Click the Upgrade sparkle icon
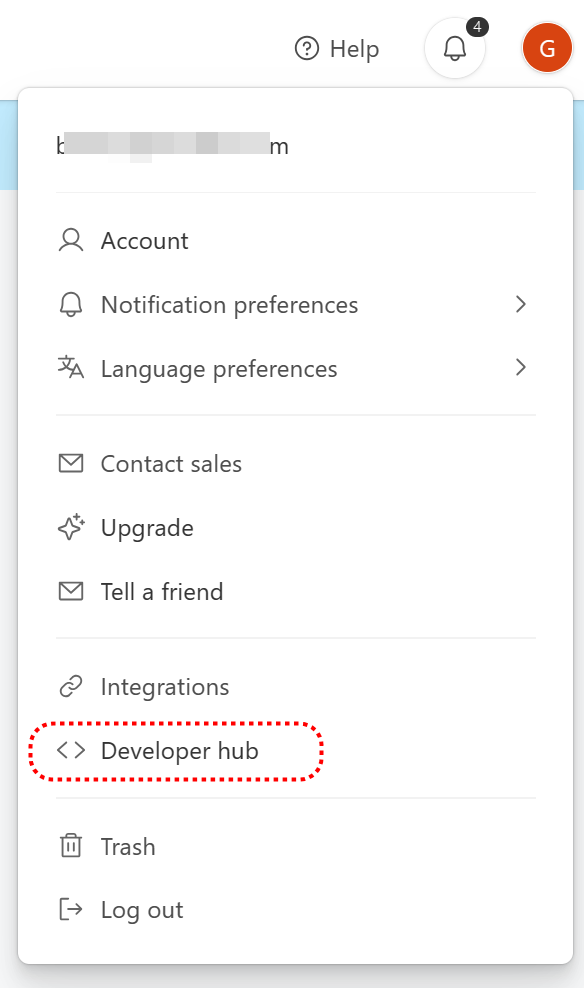The height and width of the screenshot is (988, 584). point(71,527)
